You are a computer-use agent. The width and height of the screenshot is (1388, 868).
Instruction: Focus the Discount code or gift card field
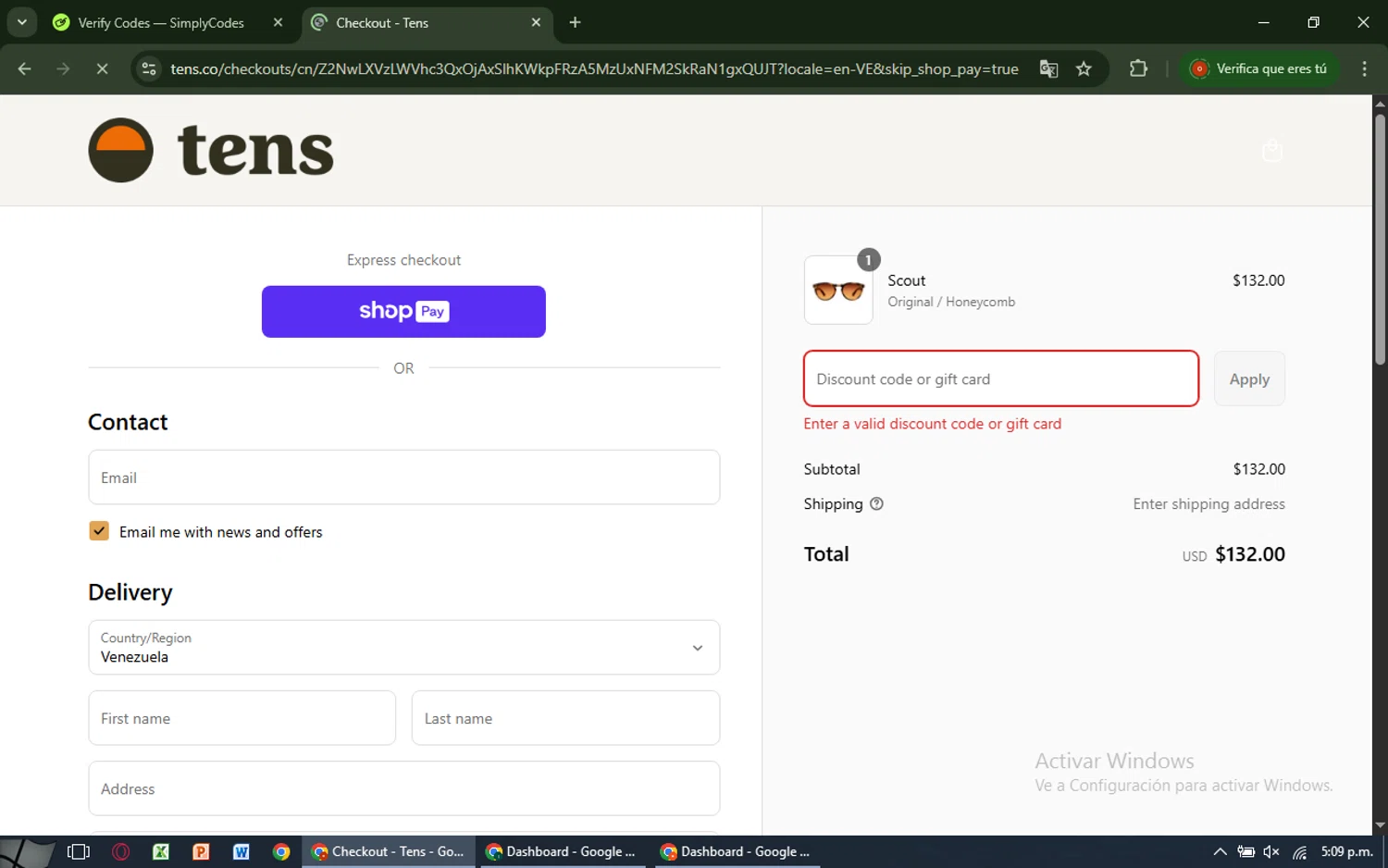(1001, 378)
